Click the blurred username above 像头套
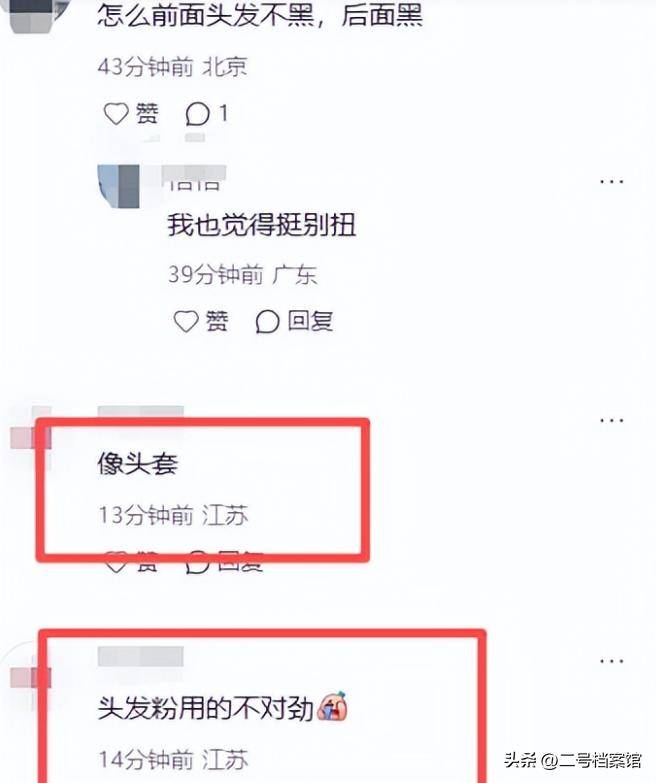 pos(141,412)
